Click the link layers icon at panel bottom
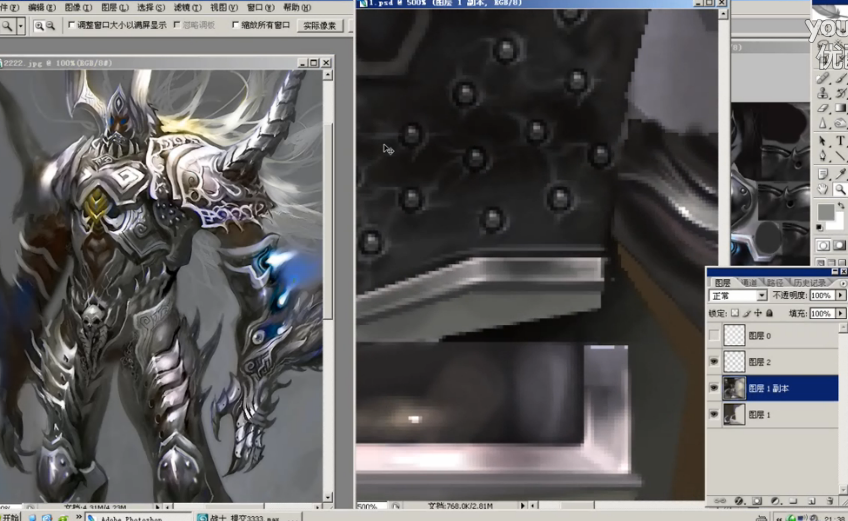This screenshot has width=848, height=521. tap(720, 501)
